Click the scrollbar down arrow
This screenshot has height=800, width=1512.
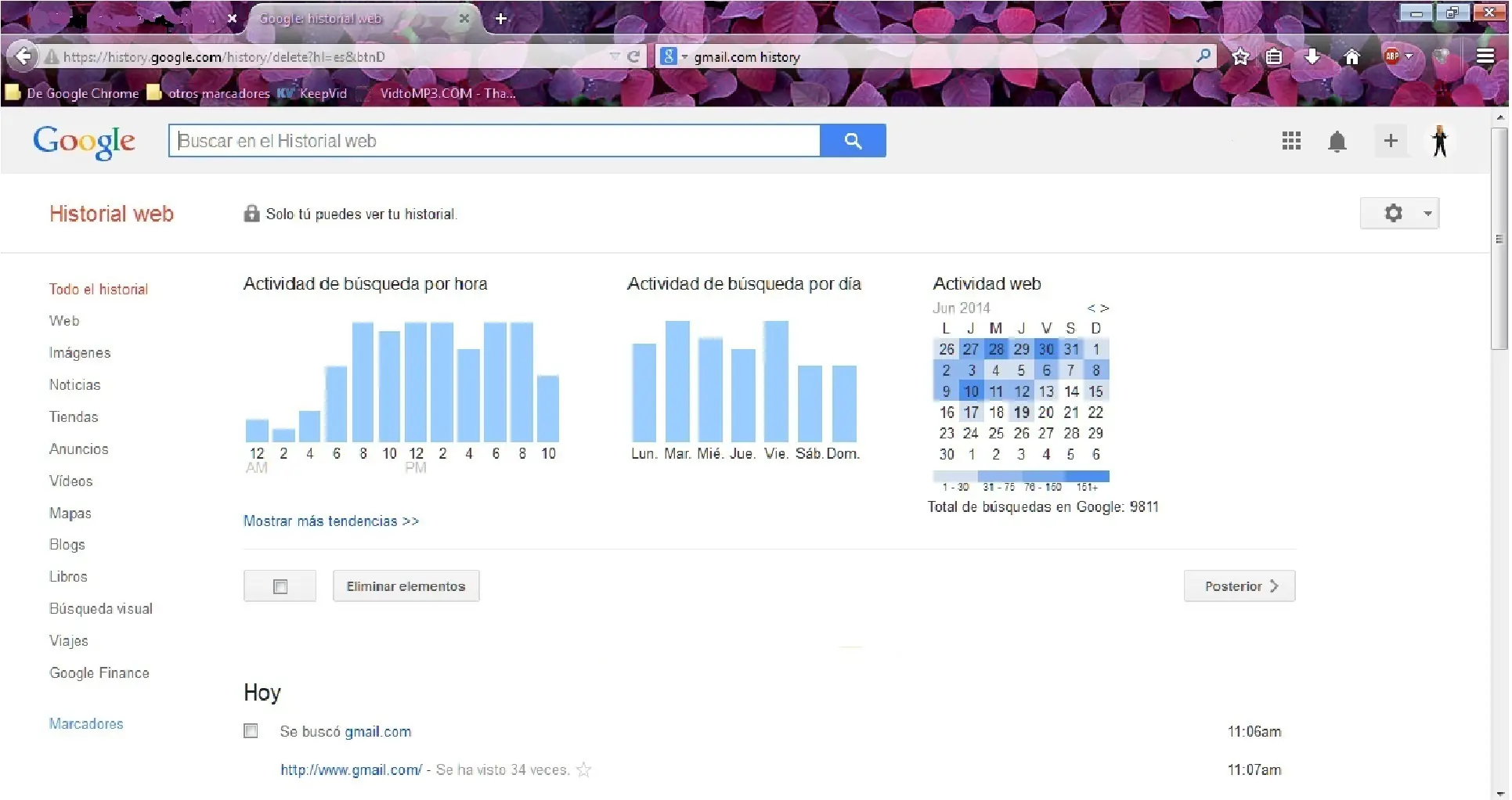coord(1499,792)
